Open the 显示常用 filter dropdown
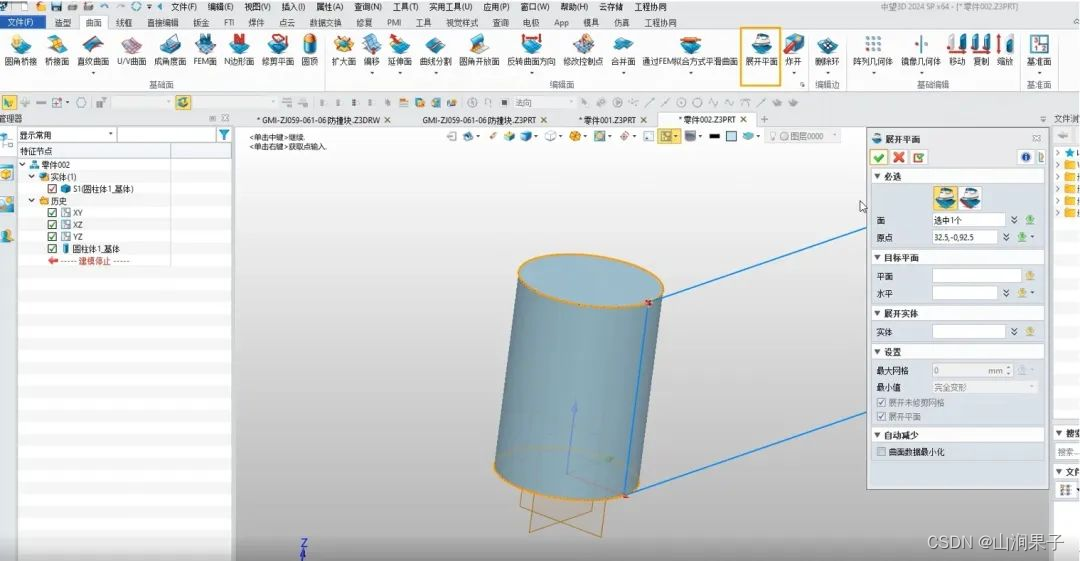Viewport: 1080px width, 561px height. coord(66,135)
